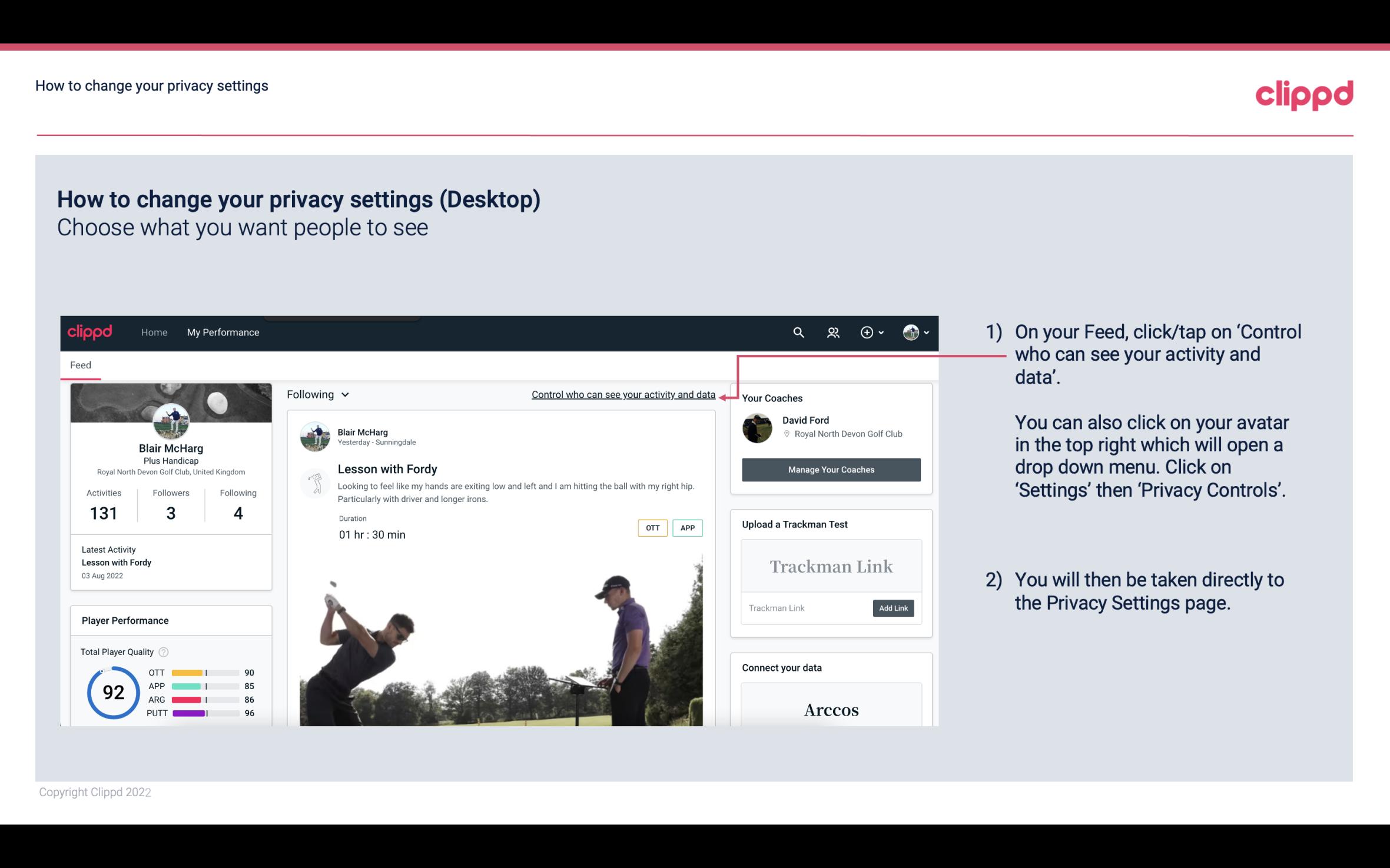1390x868 pixels.
Task: Click the user avatar icon top right
Action: [x=911, y=332]
